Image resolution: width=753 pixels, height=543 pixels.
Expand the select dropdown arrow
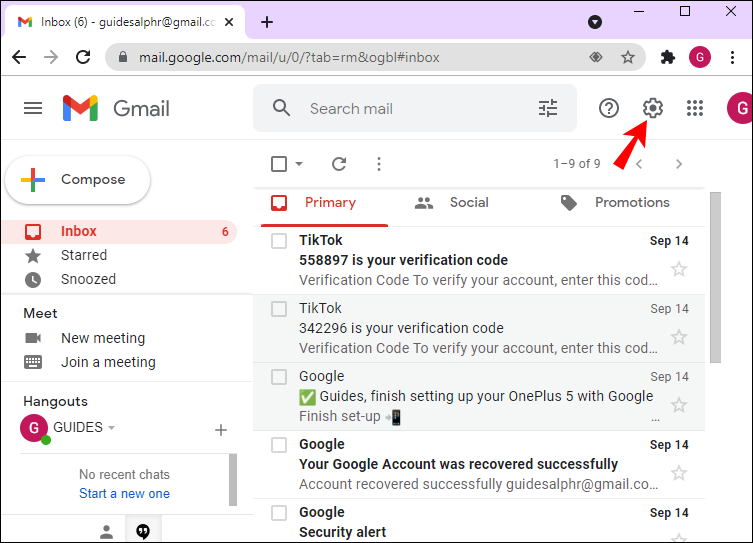point(299,164)
